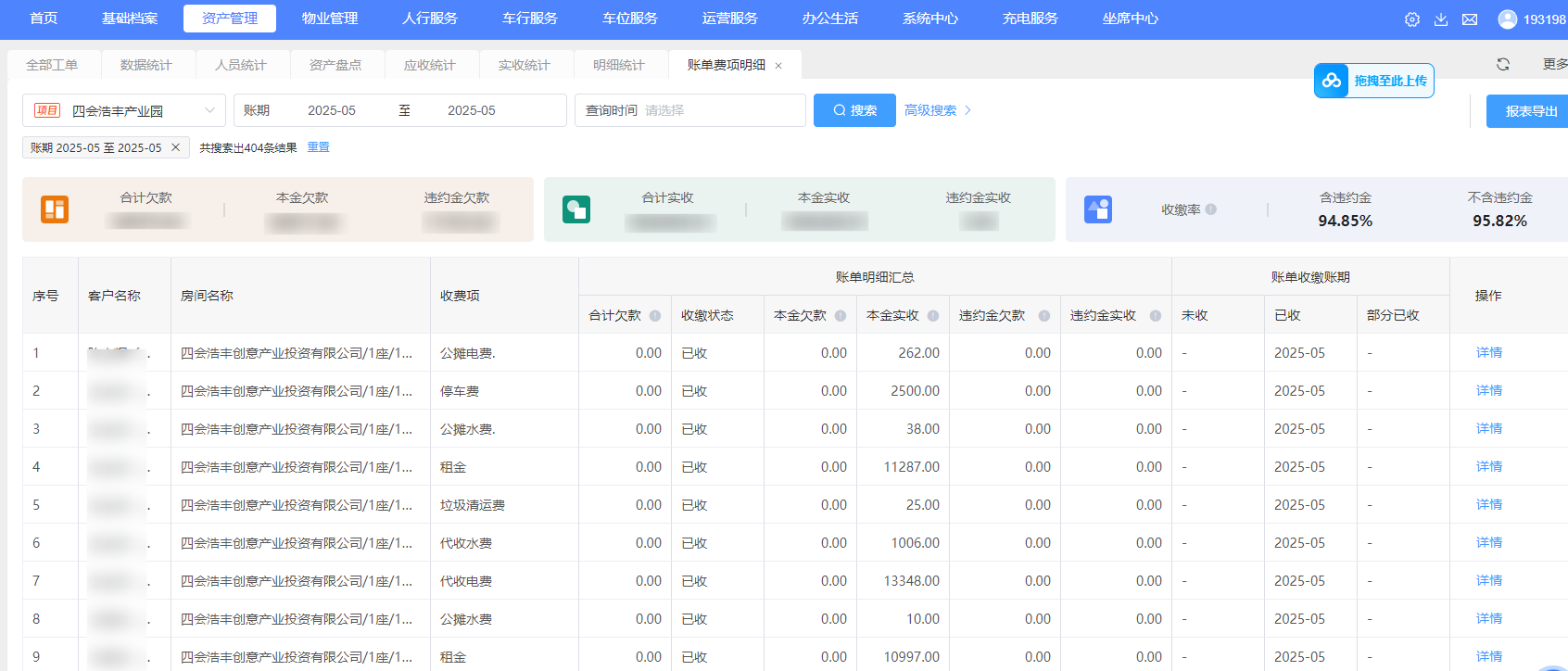The width and height of the screenshot is (1568, 671).
Task: Click the 报表导出 export button
Action: (1531, 111)
